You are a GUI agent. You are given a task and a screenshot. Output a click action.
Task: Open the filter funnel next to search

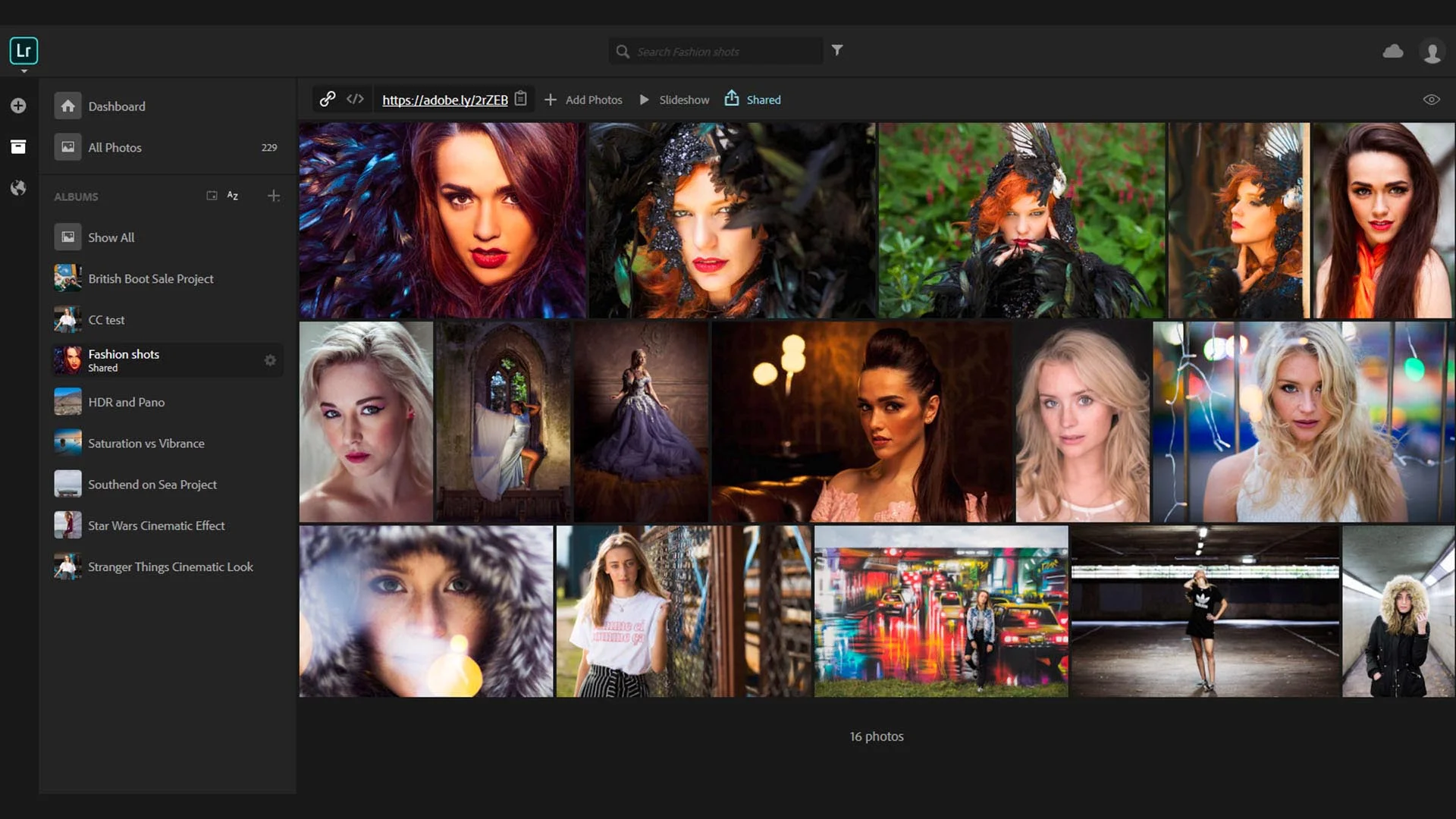tap(837, 50)
